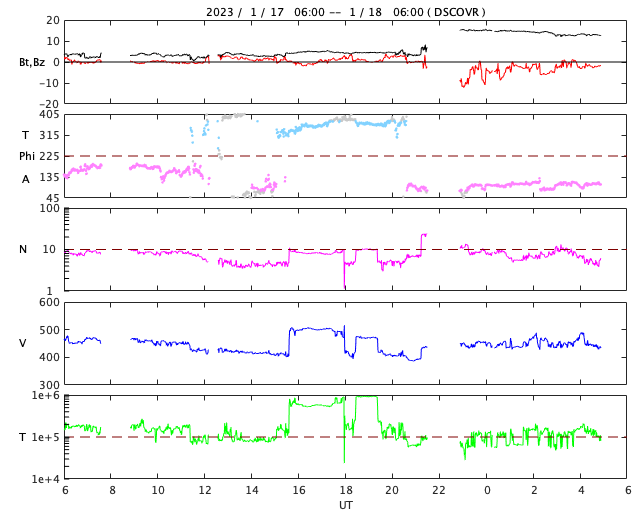640x512 pixels.
Task: Click the '22' hour tick on x-axis
Action: coord(439,490)
